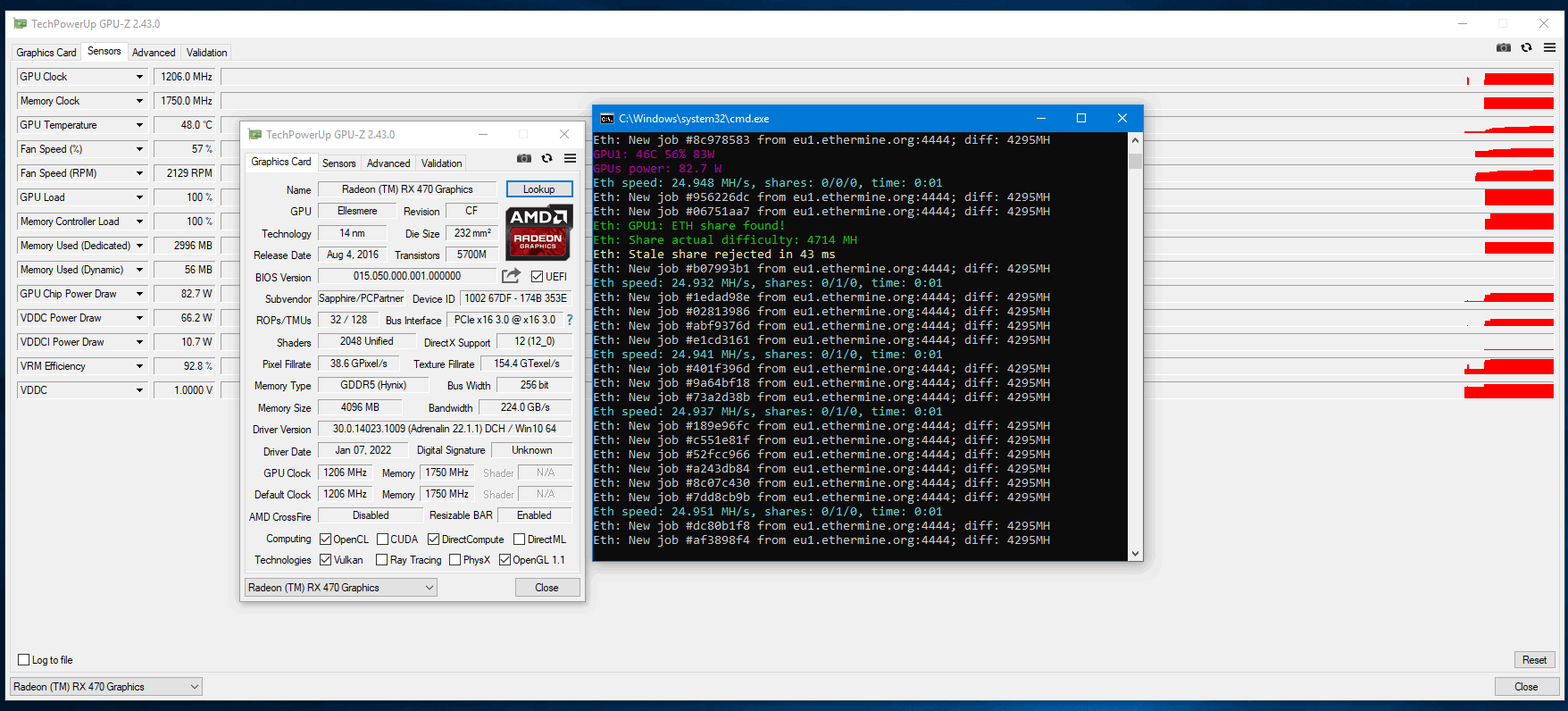Toggle CUDA checkbox
Screen dimensions: 1568x711
[x=382, y=540]
